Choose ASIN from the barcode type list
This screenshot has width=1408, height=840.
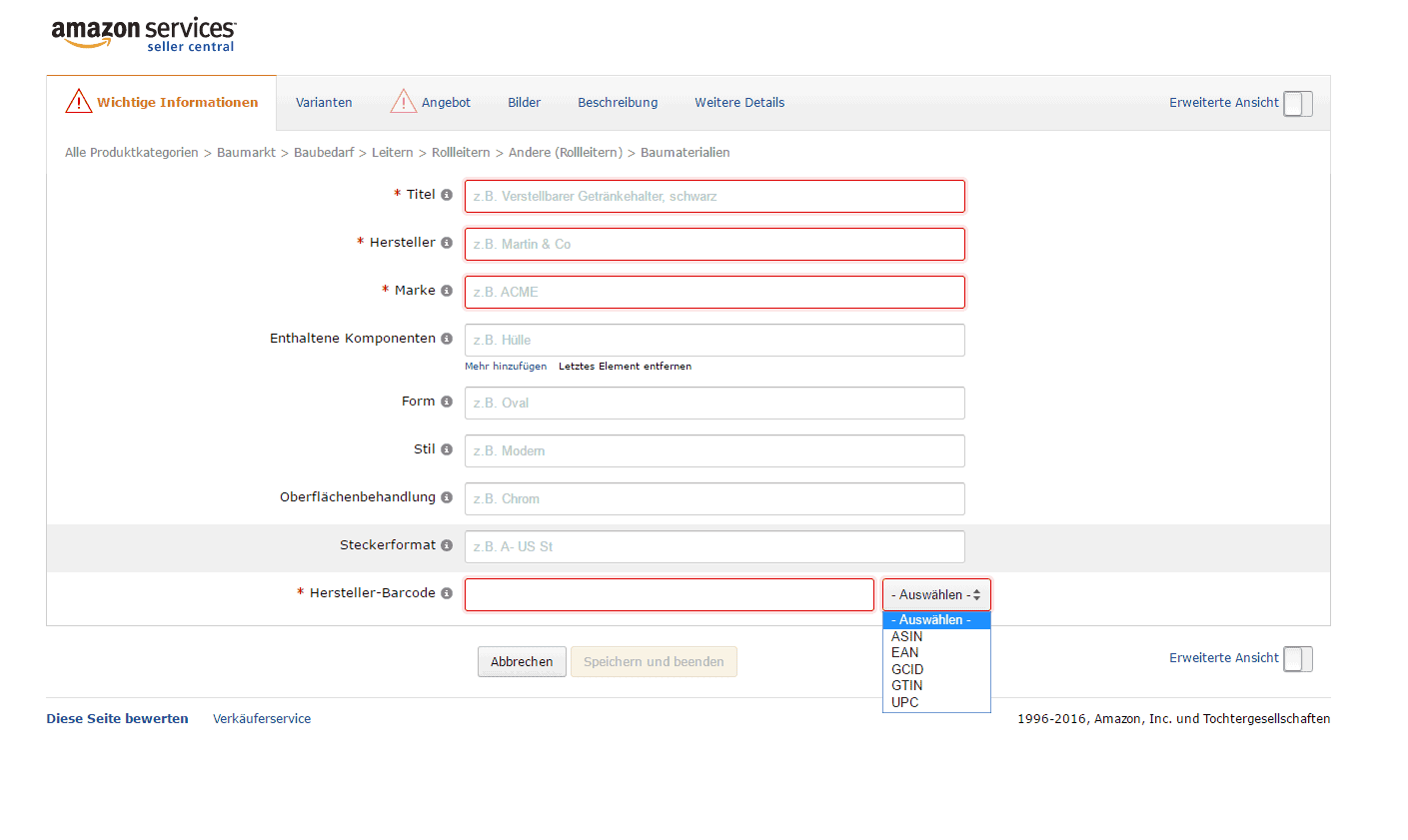click(x=936, y=636)
